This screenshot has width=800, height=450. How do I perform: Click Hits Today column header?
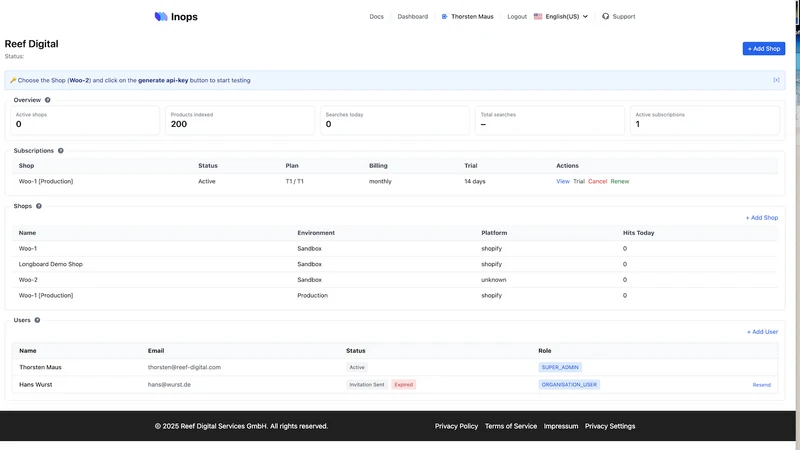pyautogui.click(x=638, y=233)
